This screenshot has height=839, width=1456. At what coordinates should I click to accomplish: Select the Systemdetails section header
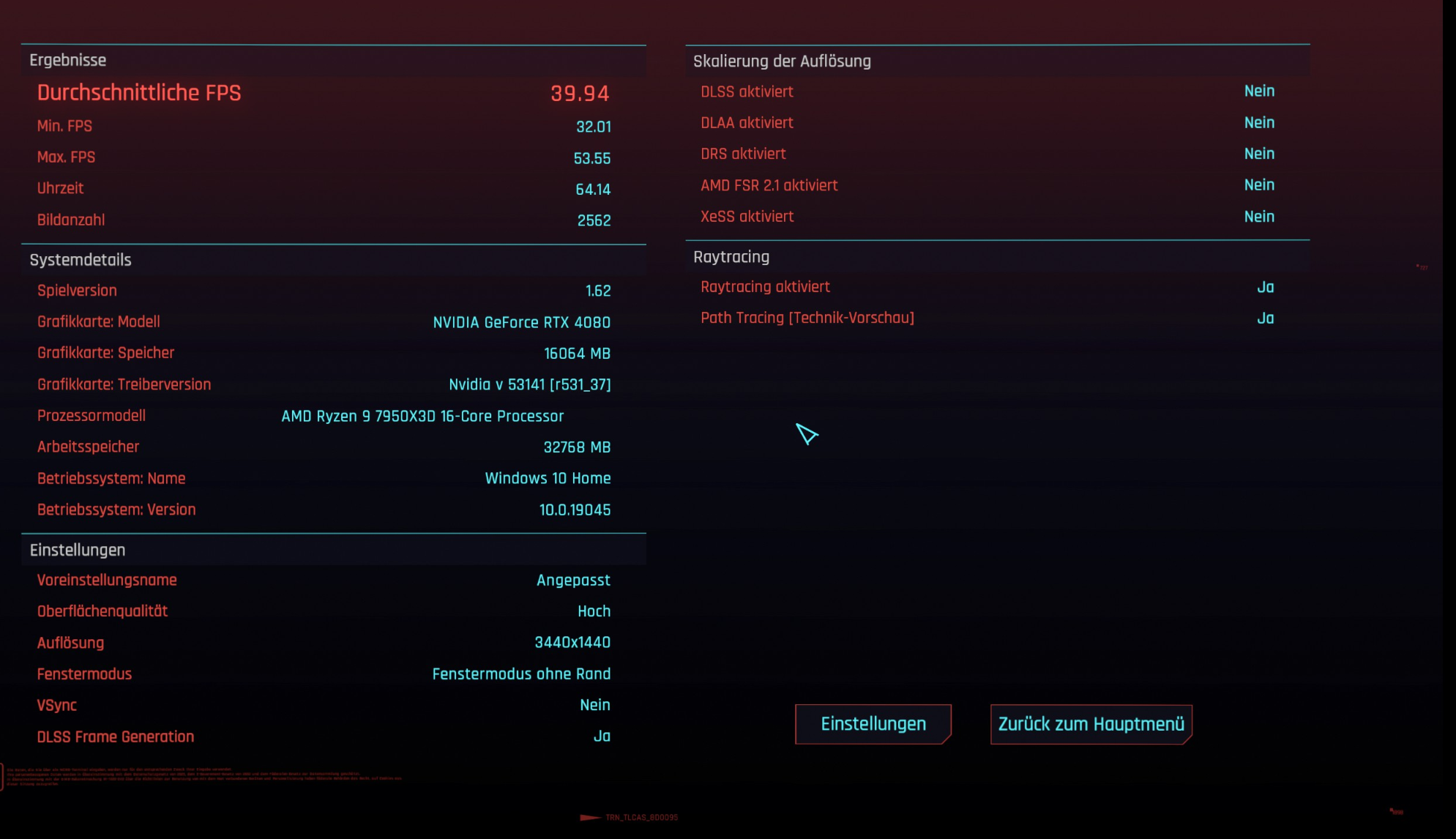click(x=81, y=260)
